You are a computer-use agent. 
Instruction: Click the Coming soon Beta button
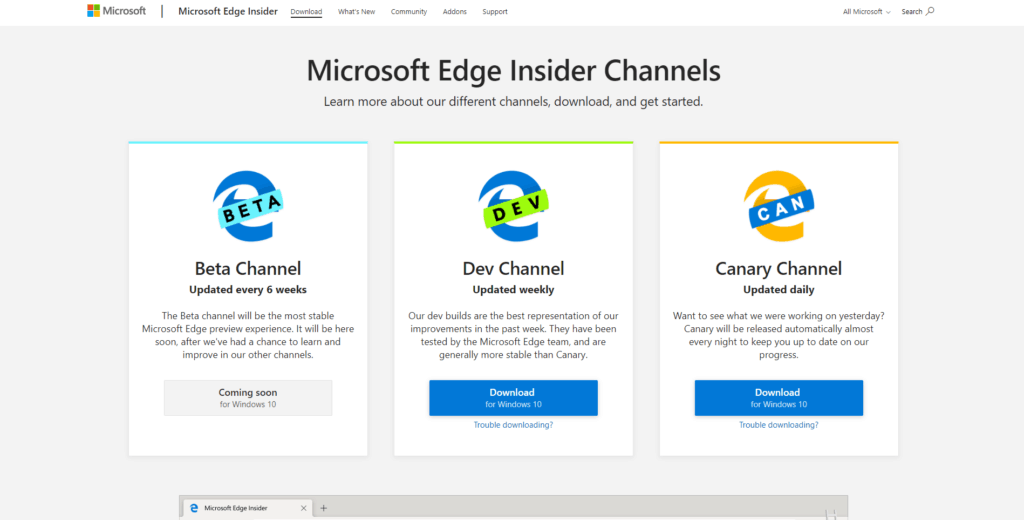248,398
